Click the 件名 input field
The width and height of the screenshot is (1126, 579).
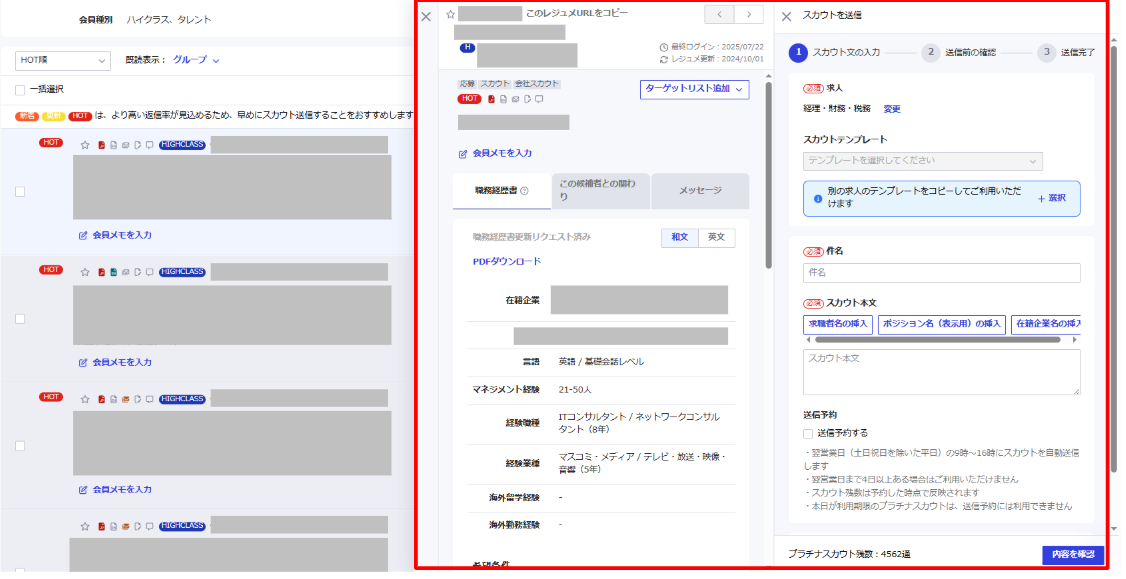pyautogui.click(x=942, y=272)
